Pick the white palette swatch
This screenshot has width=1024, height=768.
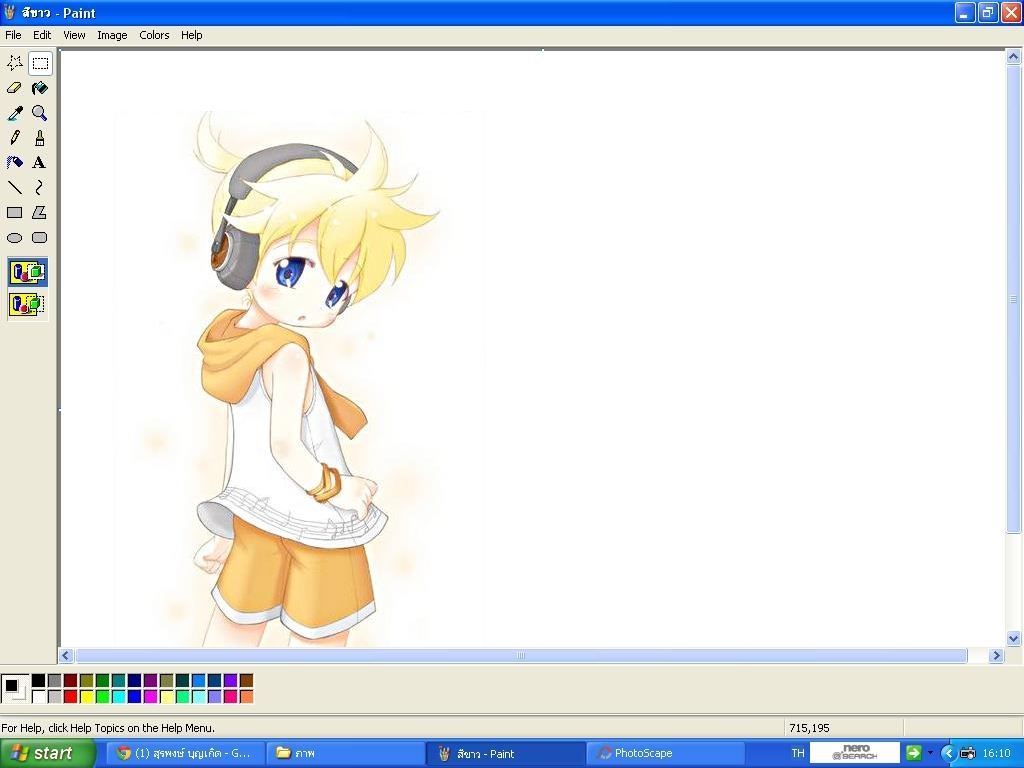39,697
